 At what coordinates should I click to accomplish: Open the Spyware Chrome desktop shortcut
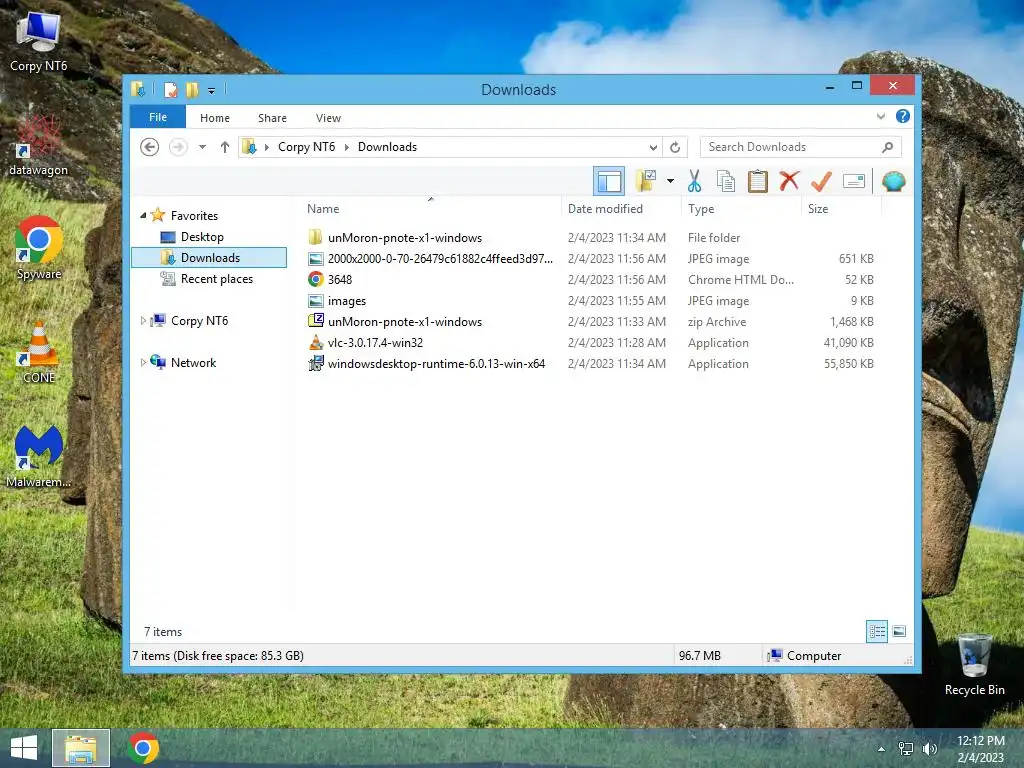[39, 248]
